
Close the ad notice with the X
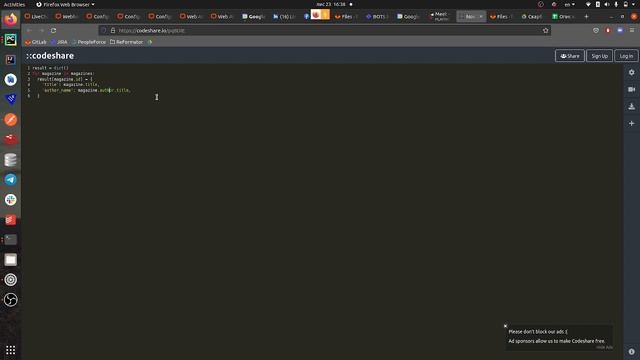click(505, 326)
